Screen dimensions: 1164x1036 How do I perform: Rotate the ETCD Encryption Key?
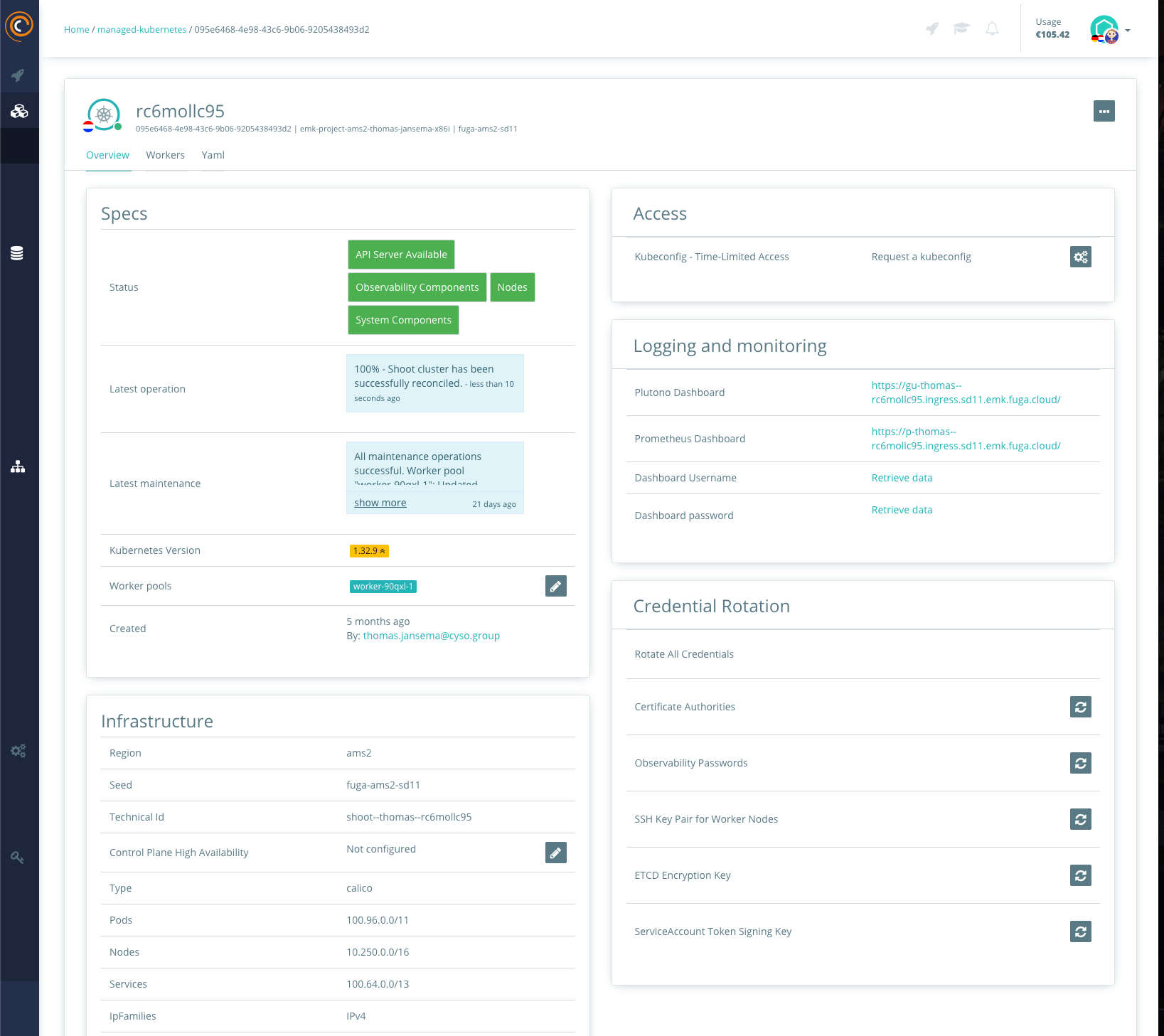click(1080, 875)
